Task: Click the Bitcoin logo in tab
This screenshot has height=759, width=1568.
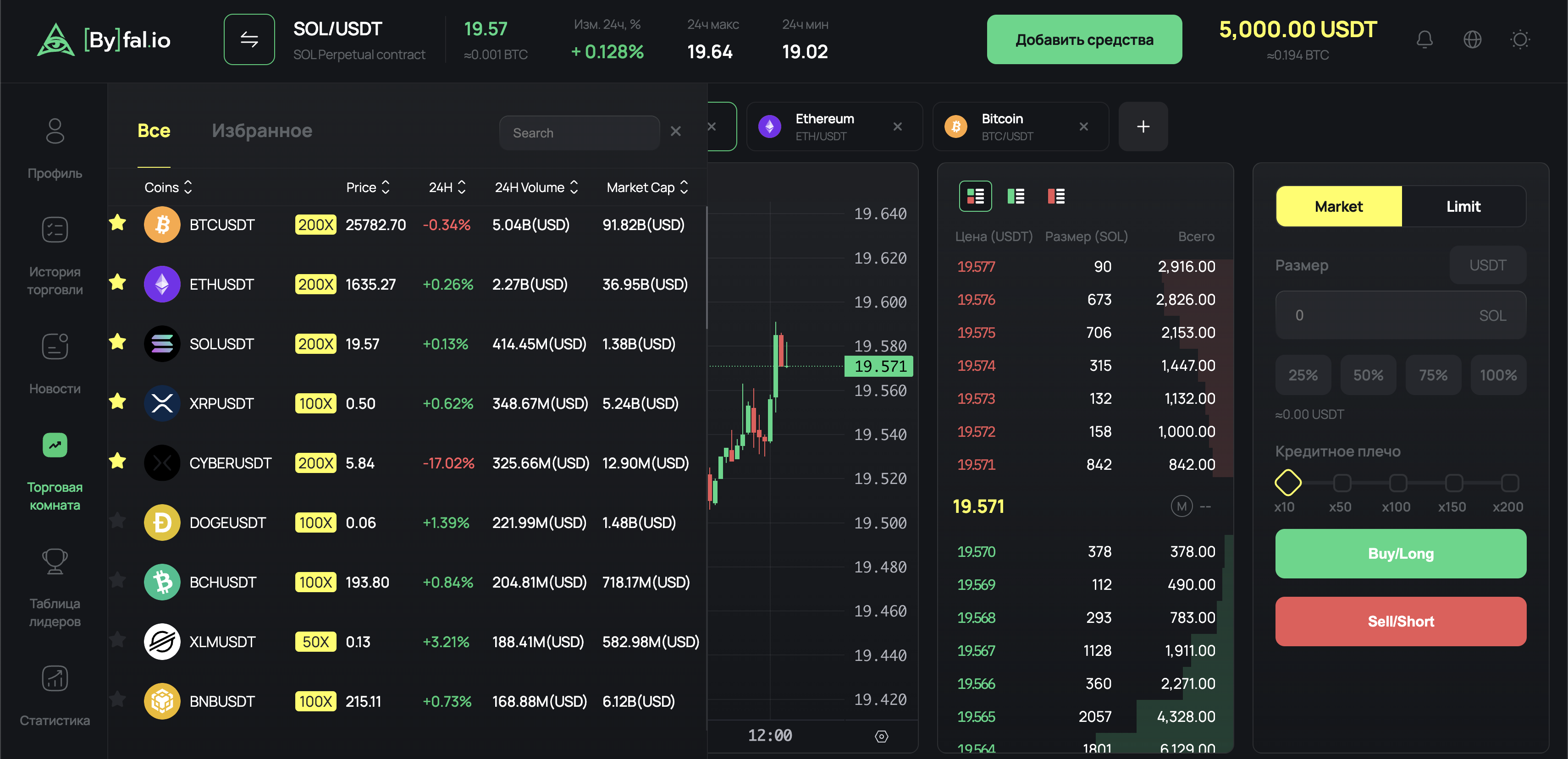Action: coord(955,126)
